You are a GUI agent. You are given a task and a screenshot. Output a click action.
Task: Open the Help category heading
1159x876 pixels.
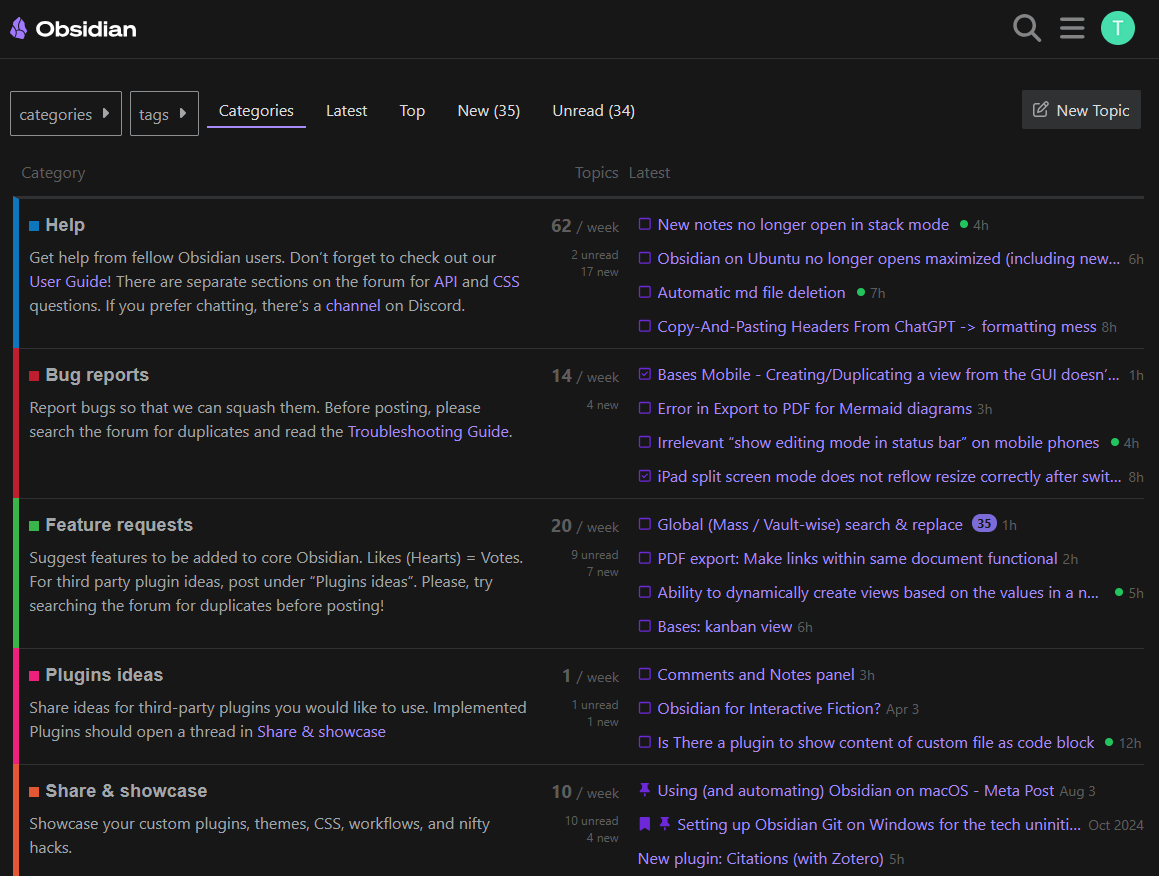pyautogui.click(x=65, y=225)
